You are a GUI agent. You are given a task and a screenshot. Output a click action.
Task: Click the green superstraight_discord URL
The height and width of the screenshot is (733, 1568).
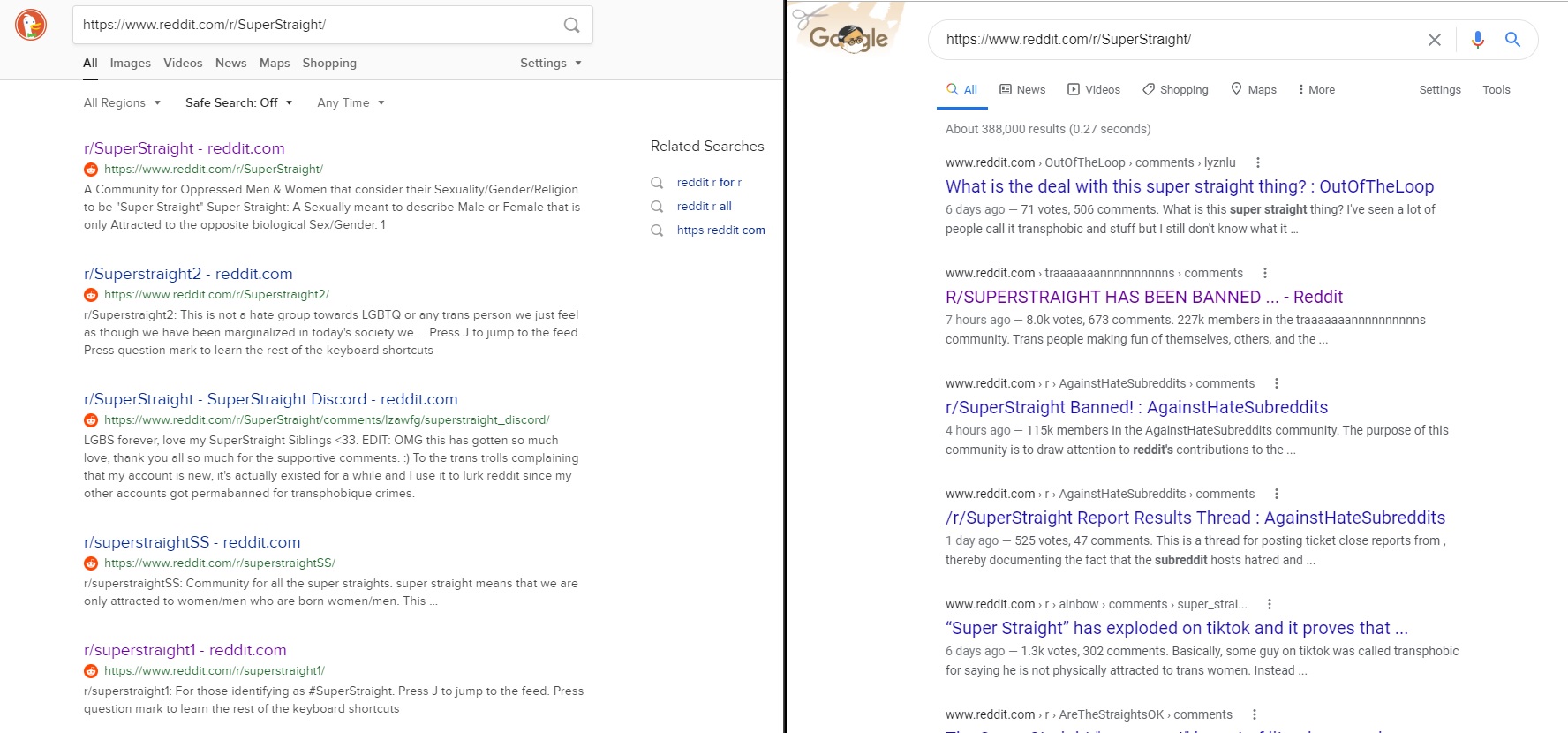327,420
